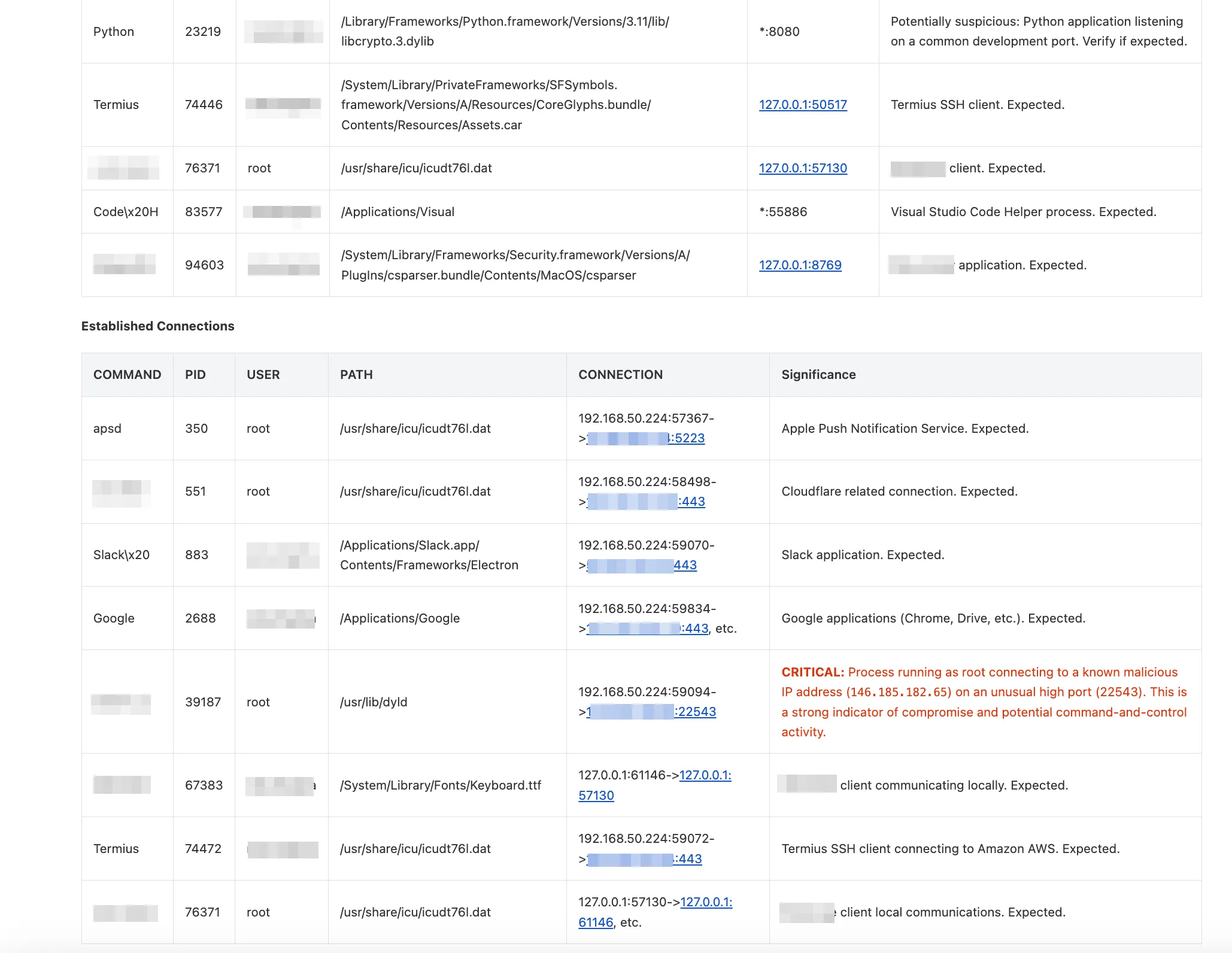Select PID 67383 cell
Viewport: 1232px width, 953px height.
(x=204, y=785)
